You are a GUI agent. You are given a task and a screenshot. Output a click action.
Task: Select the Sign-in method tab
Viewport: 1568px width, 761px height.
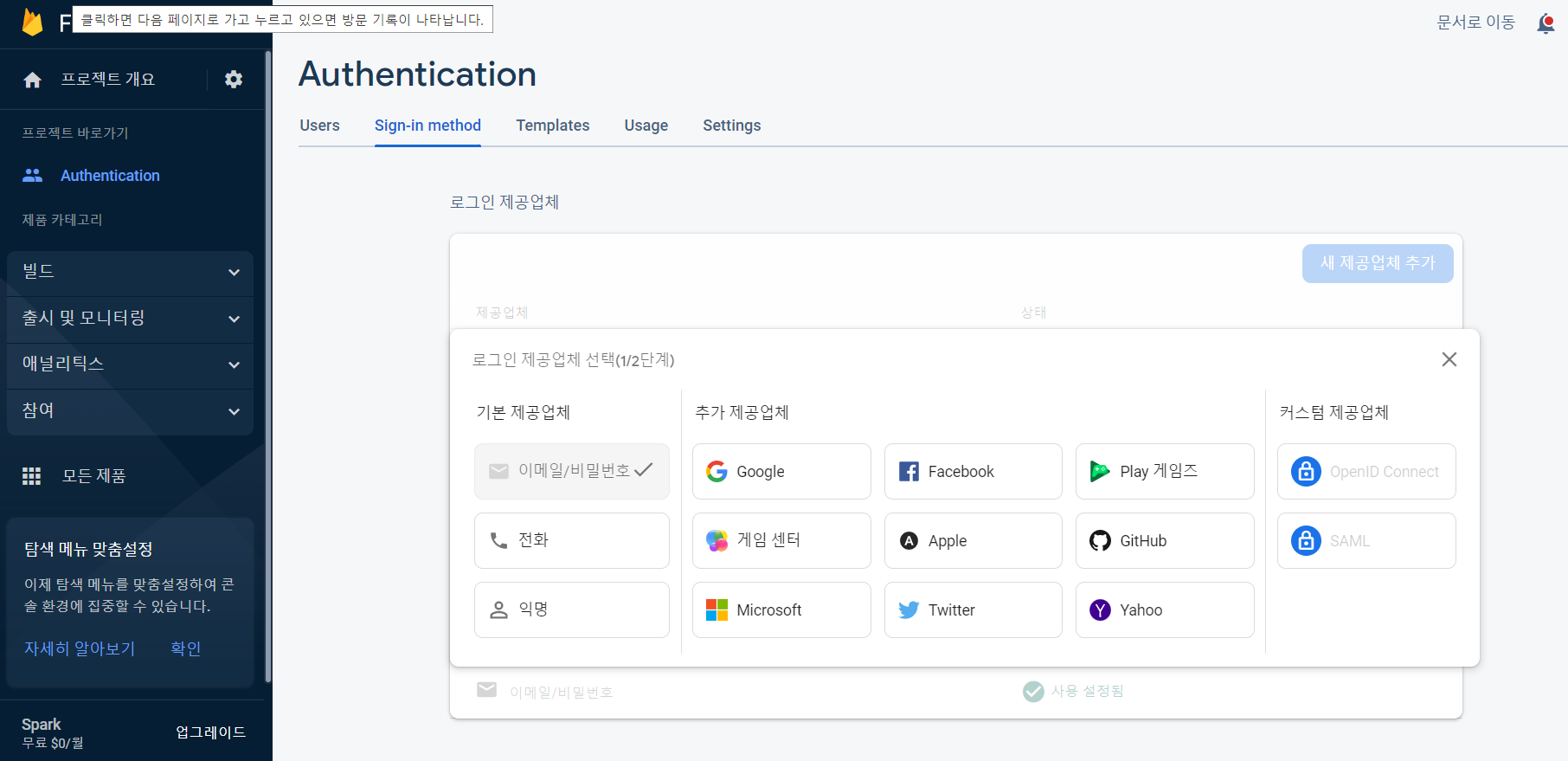(427, 126)
